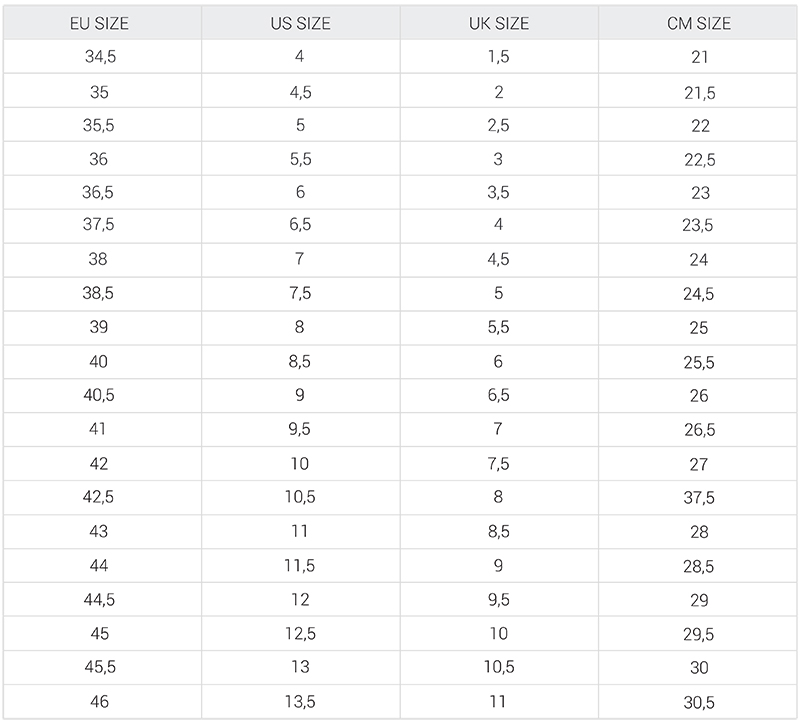The image size is (800, 724).
Task: Click US size 13,5 cell
Action: coord(301,702)
